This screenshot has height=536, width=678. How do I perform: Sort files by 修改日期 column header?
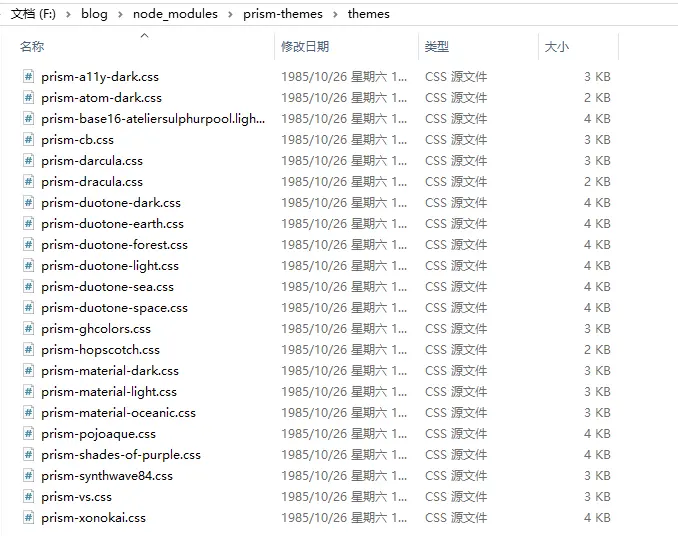(x=305, y=46)
